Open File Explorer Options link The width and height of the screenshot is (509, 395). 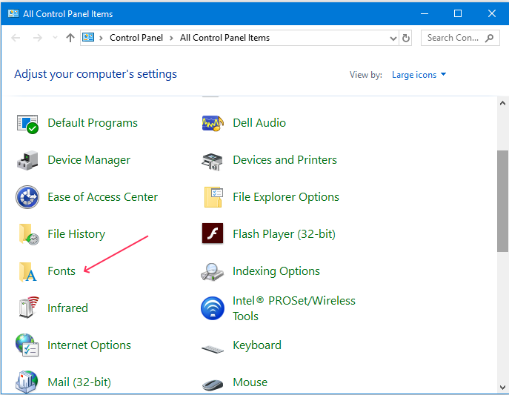pyautogui.click(x=286, y=197)
